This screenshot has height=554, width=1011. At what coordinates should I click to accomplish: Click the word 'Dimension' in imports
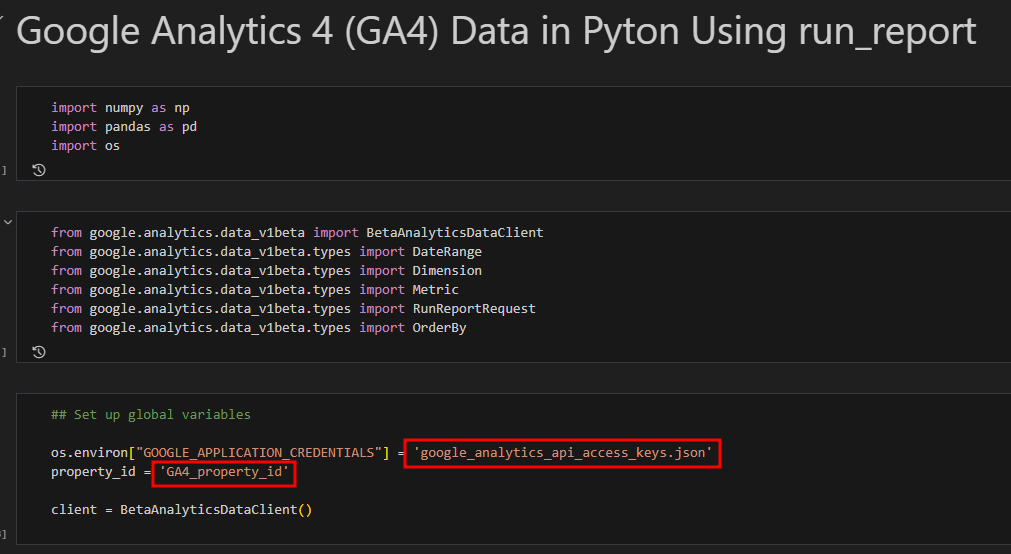coord(447,270)
